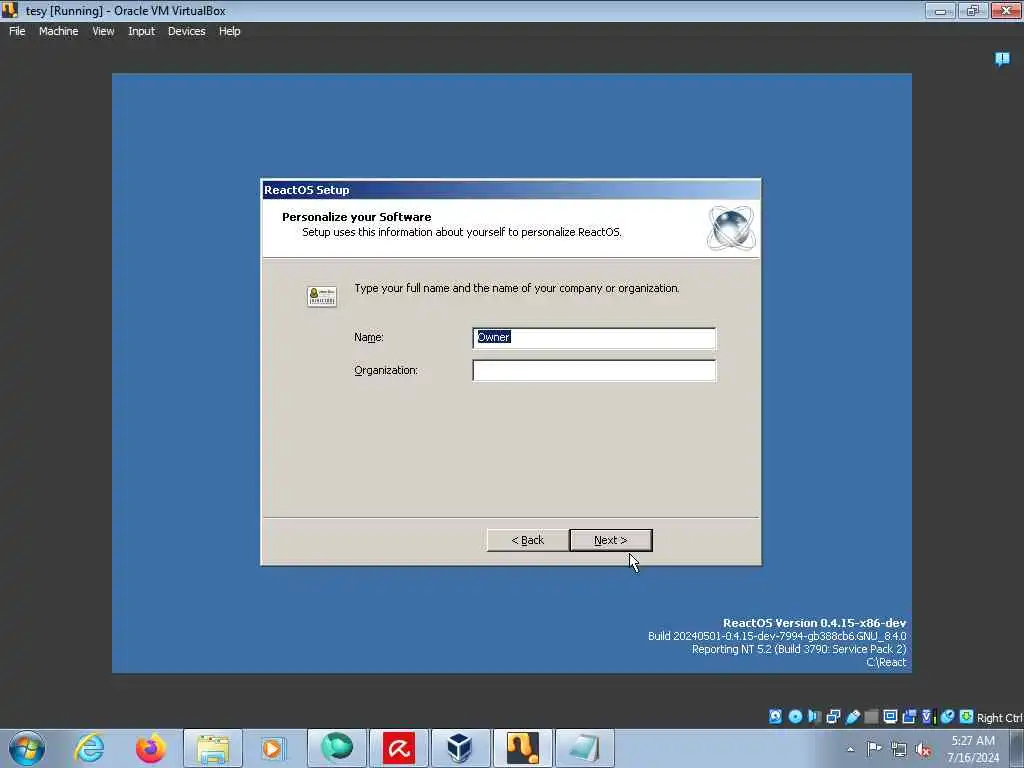Click the recording status icon

click(909, 716)
